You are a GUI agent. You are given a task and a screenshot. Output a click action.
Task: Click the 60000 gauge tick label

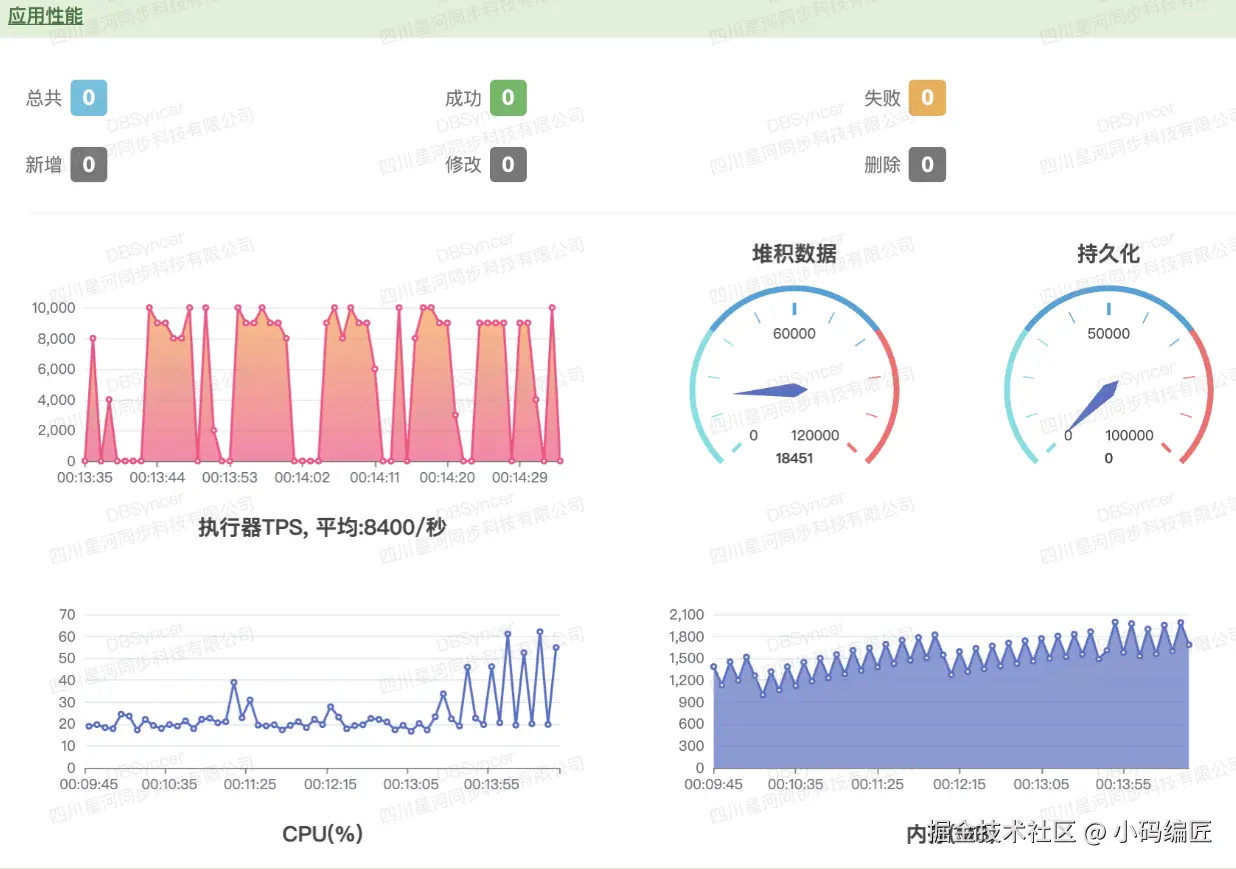[794, 334]
